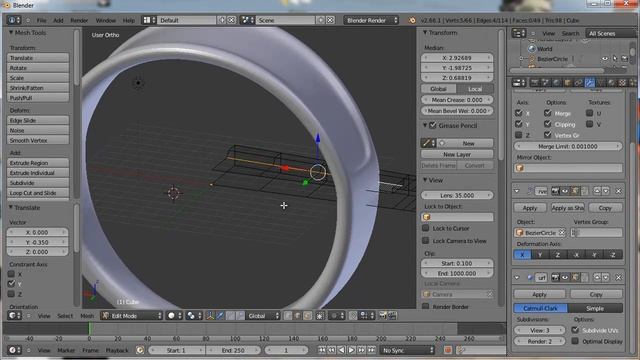Play animation forward in timeline

coord(351,350)
